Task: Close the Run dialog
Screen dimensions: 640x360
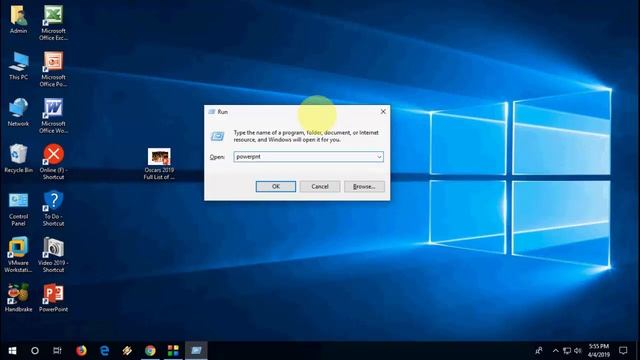Action: [383, 111]
